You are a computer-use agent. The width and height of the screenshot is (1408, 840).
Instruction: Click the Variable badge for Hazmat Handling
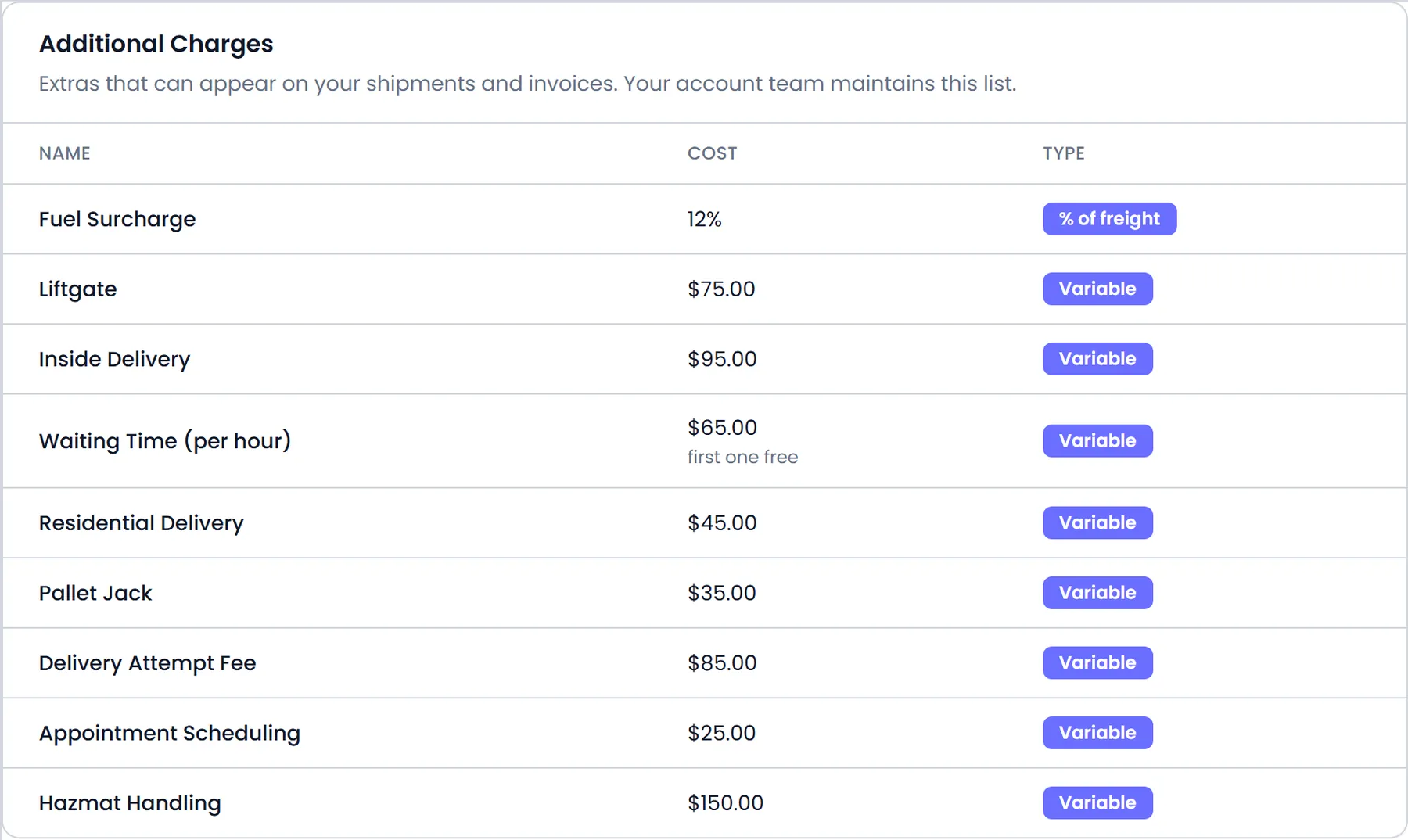1097,802
